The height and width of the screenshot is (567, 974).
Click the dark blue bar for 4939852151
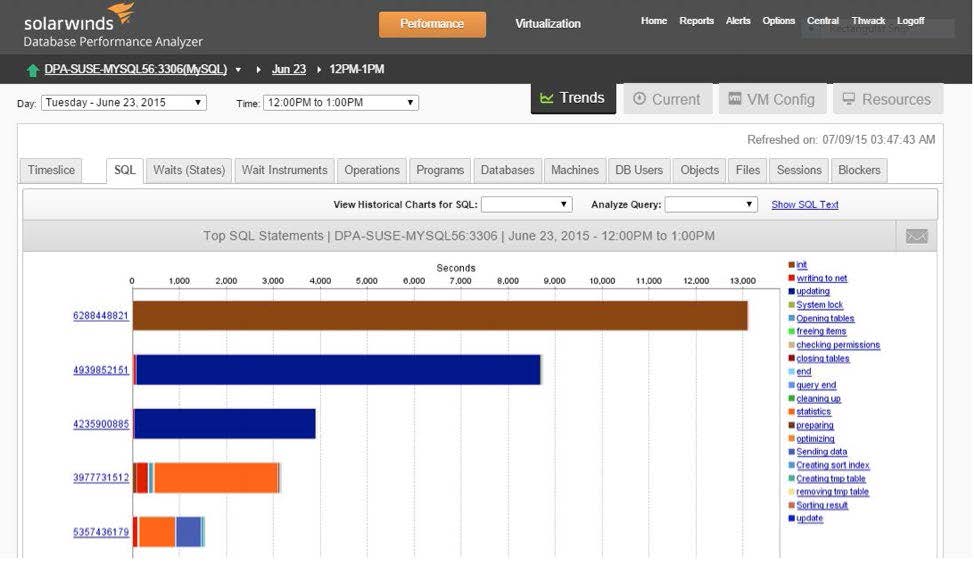pos(340,370)
